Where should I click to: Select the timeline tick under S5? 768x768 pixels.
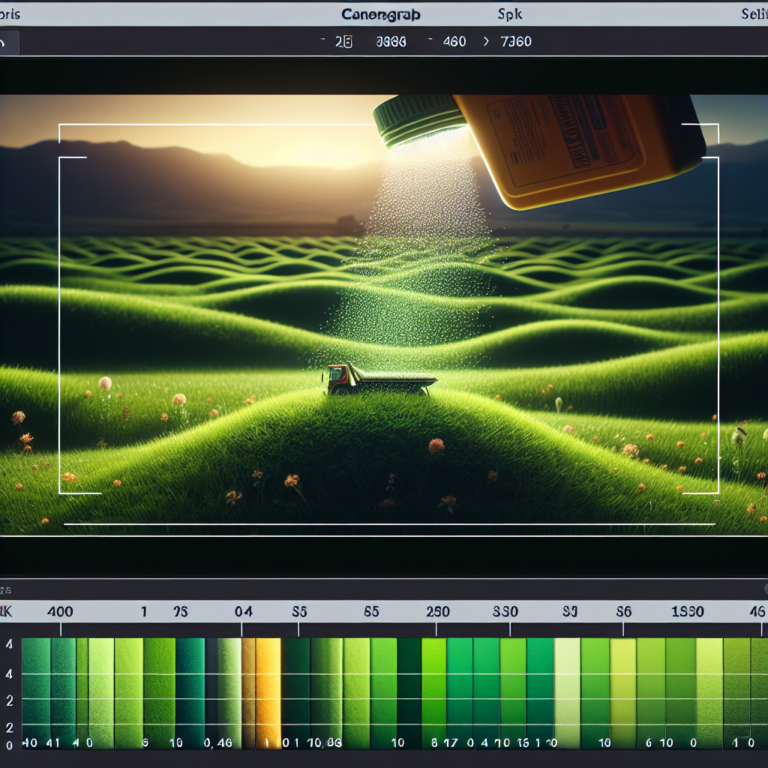coord(299,629)
